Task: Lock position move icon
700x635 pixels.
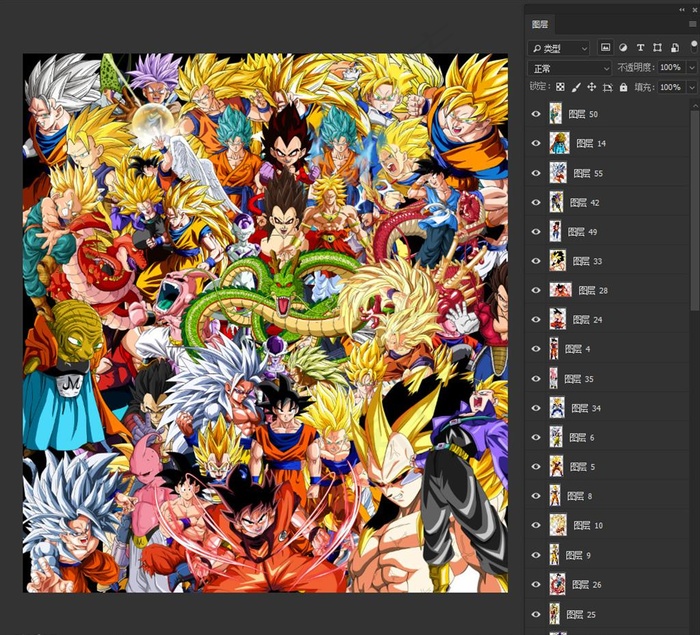Action: [592, 87]
